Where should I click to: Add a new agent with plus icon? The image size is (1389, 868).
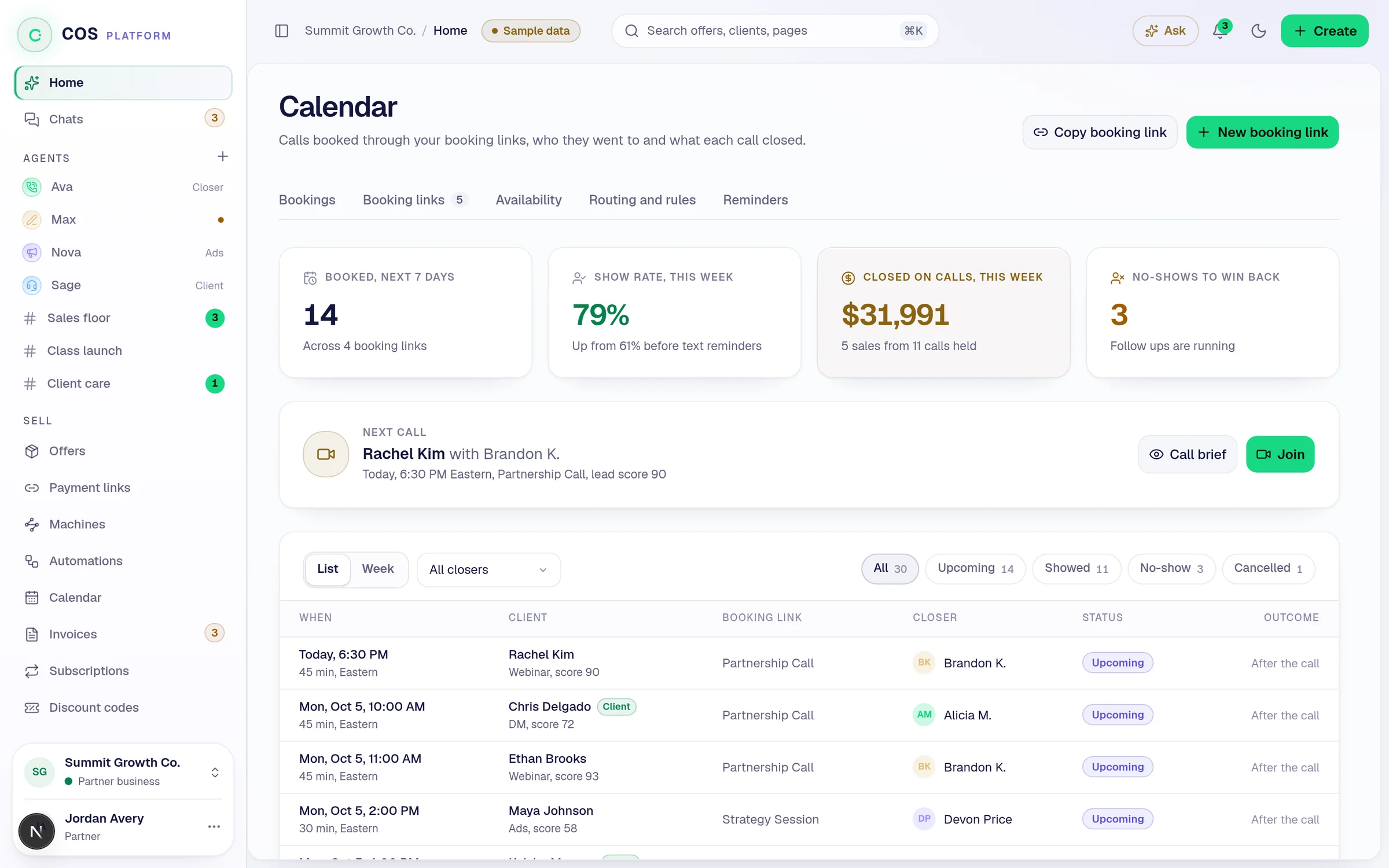[222, 156]
